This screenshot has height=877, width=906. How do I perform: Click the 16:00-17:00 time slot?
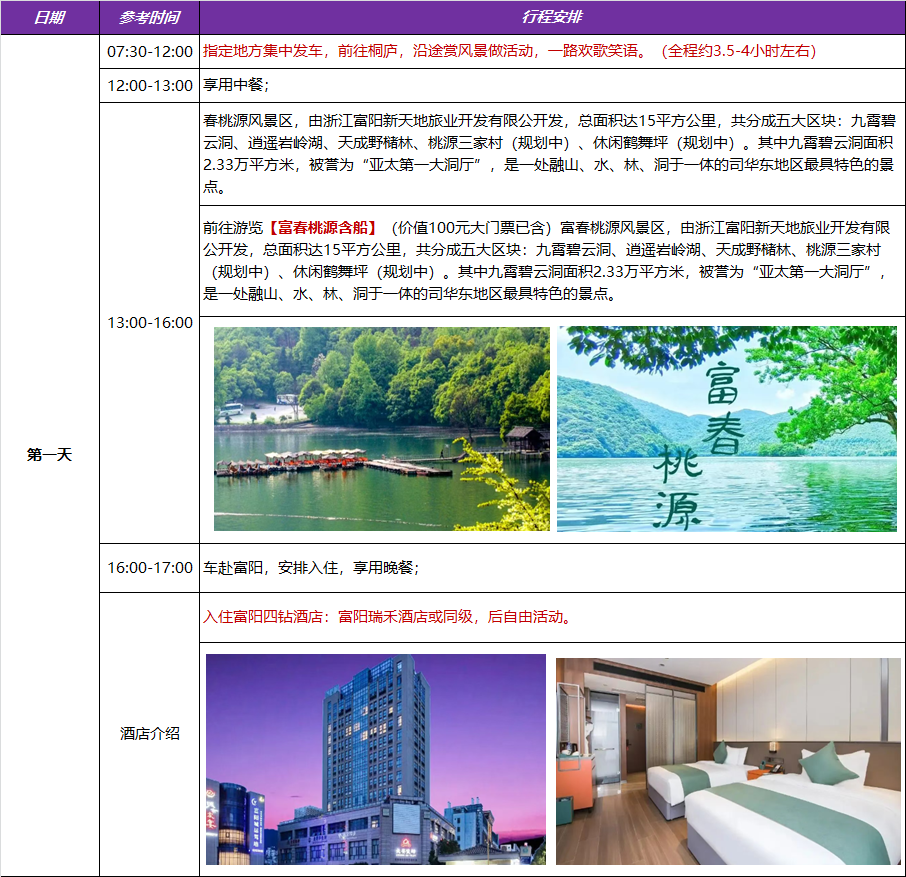pyautogui.click(x=149, y=568)
